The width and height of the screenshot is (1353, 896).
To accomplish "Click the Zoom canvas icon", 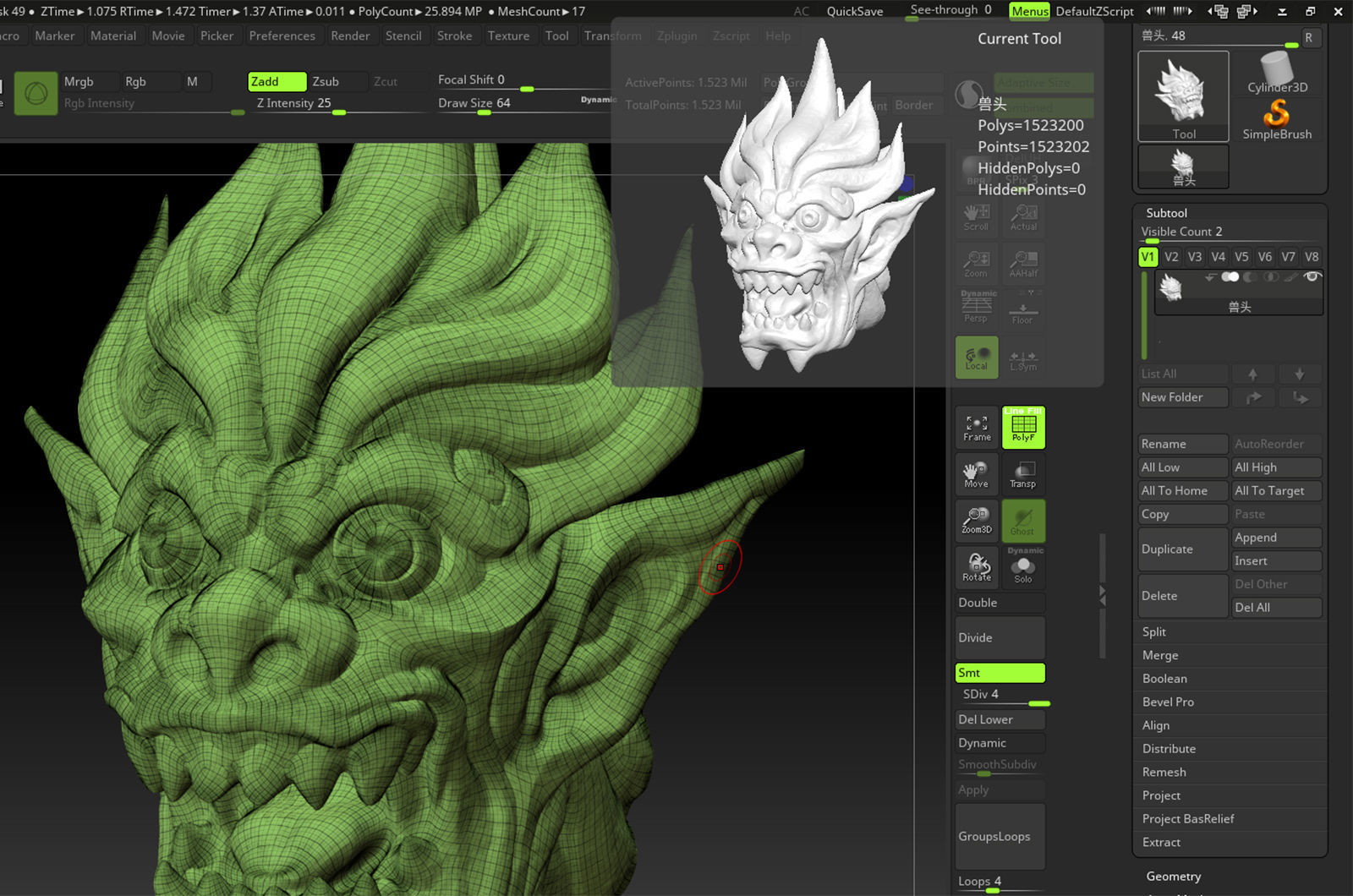I will coord(977,263).
